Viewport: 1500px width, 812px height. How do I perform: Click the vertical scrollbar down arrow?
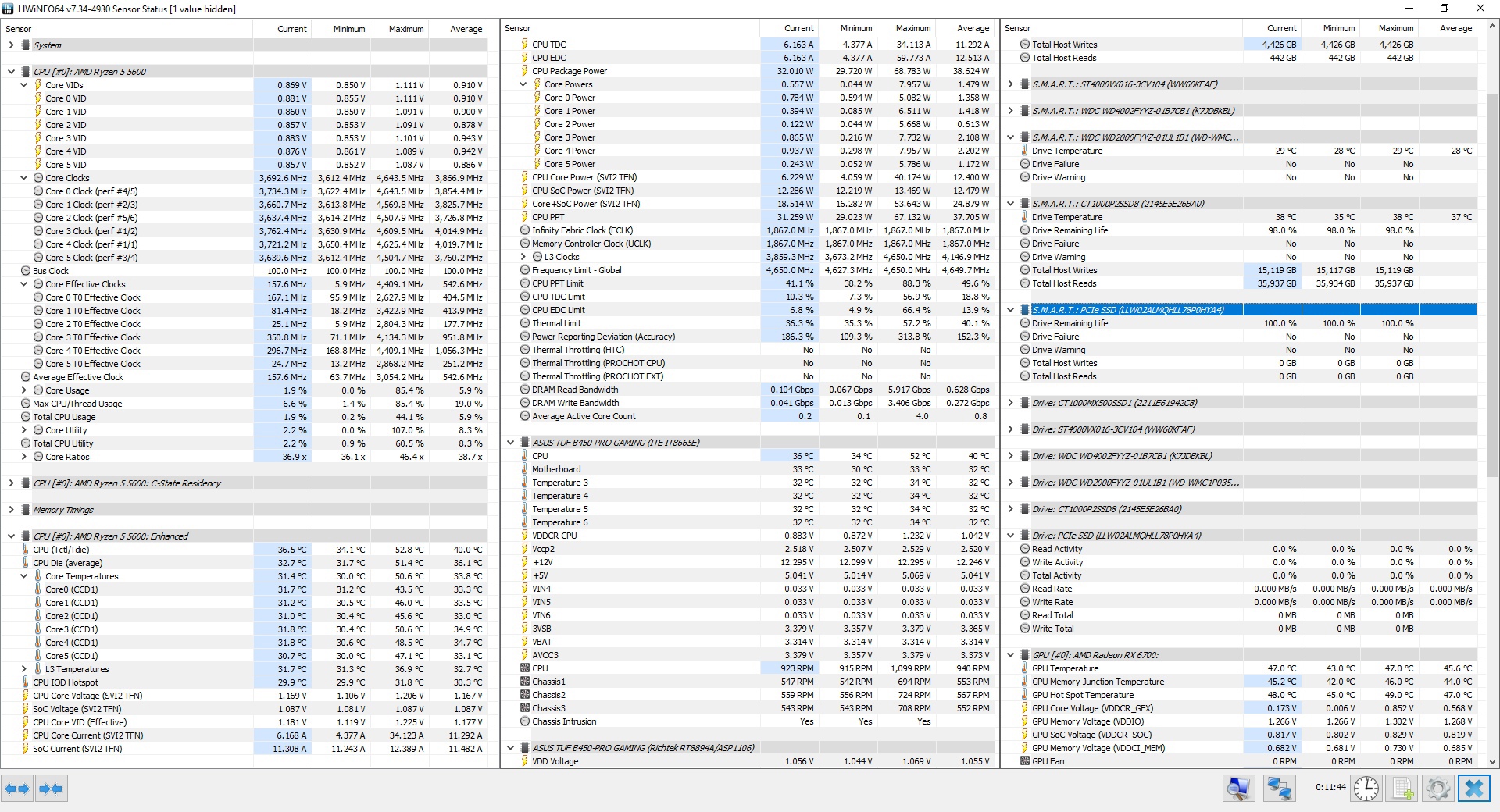(1492, 761)
